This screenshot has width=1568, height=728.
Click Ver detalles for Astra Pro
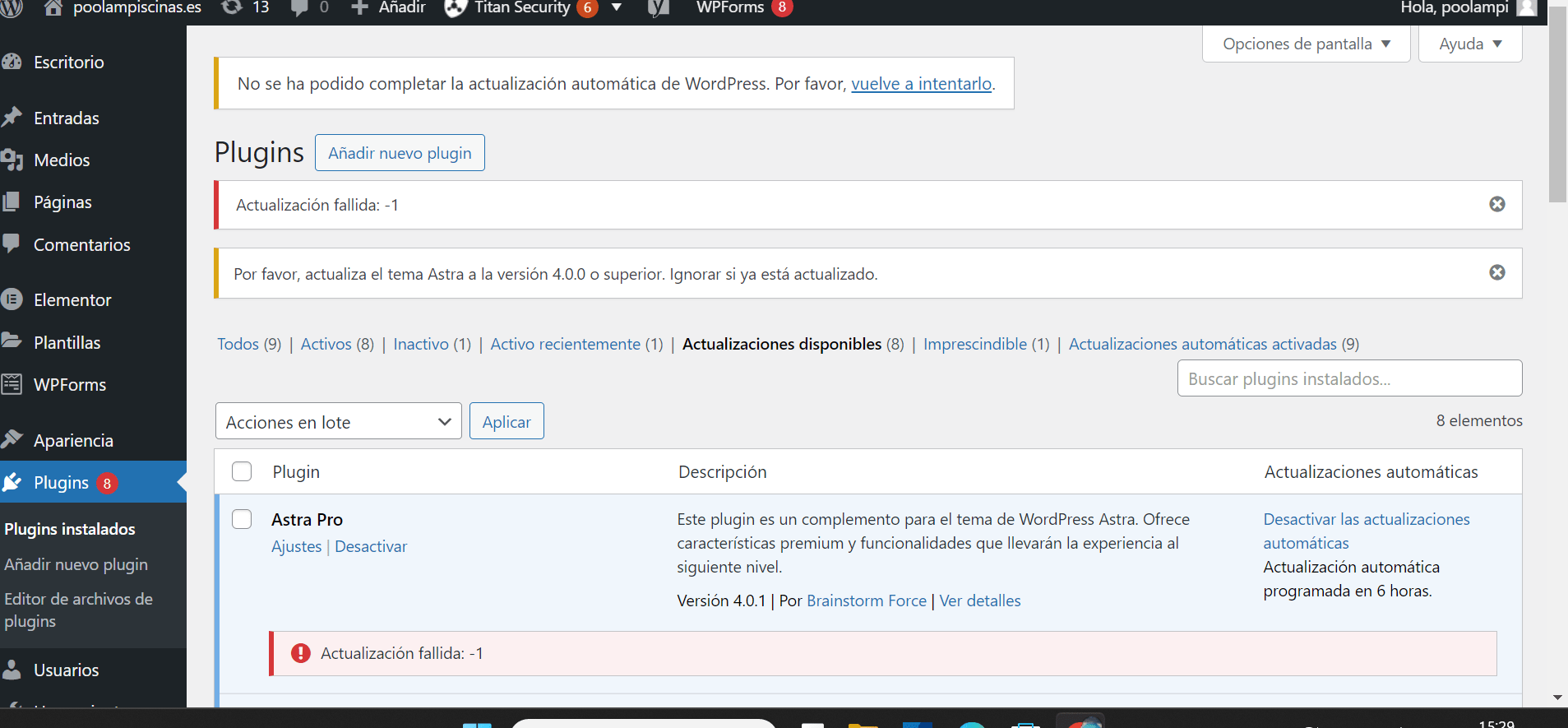pos(980,600)
